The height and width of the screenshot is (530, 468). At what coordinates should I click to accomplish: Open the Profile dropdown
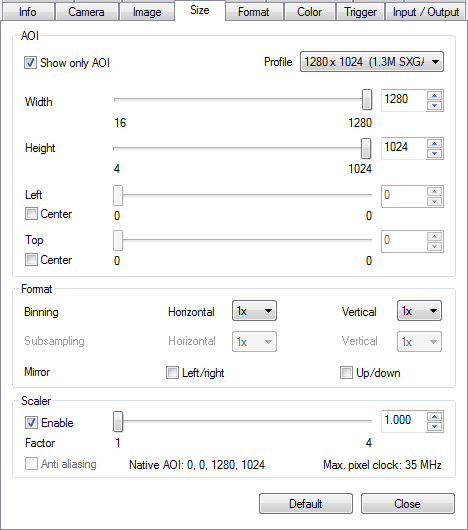coord(372,62)
